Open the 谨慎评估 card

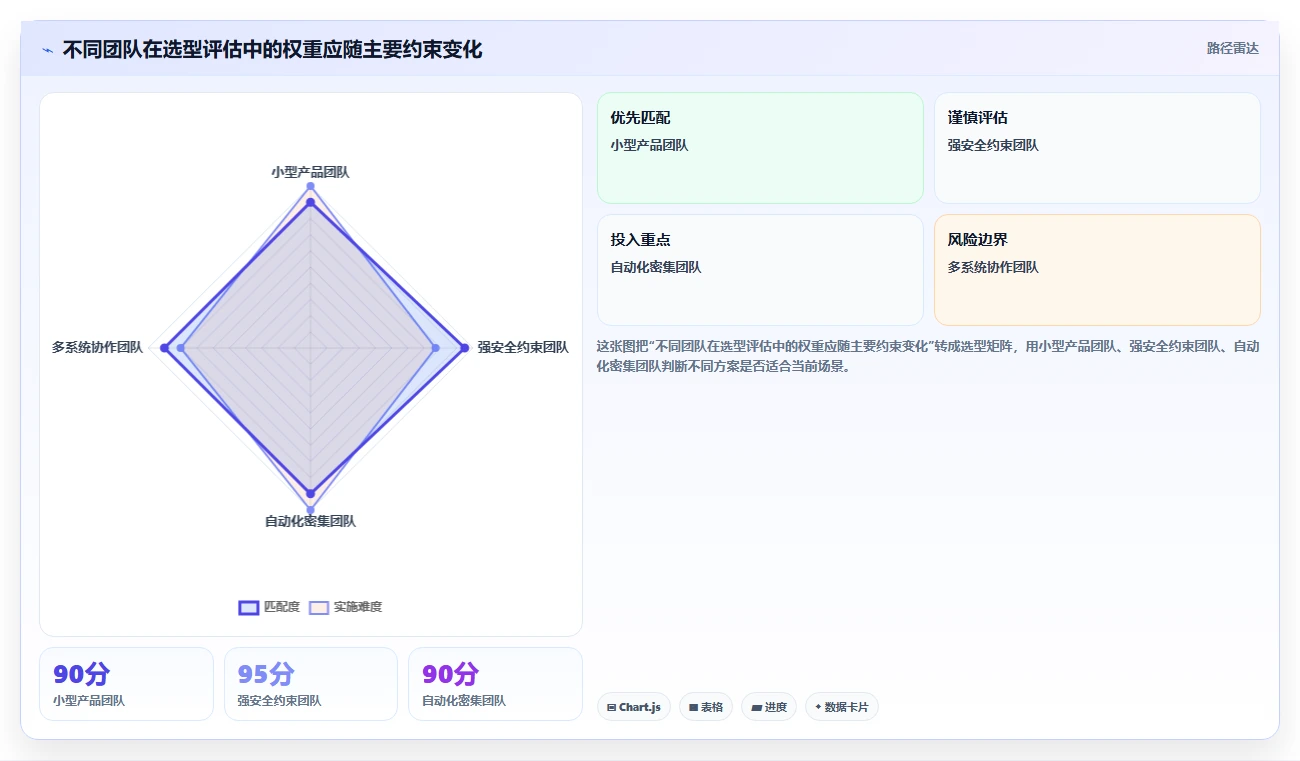coord(1097,148)
